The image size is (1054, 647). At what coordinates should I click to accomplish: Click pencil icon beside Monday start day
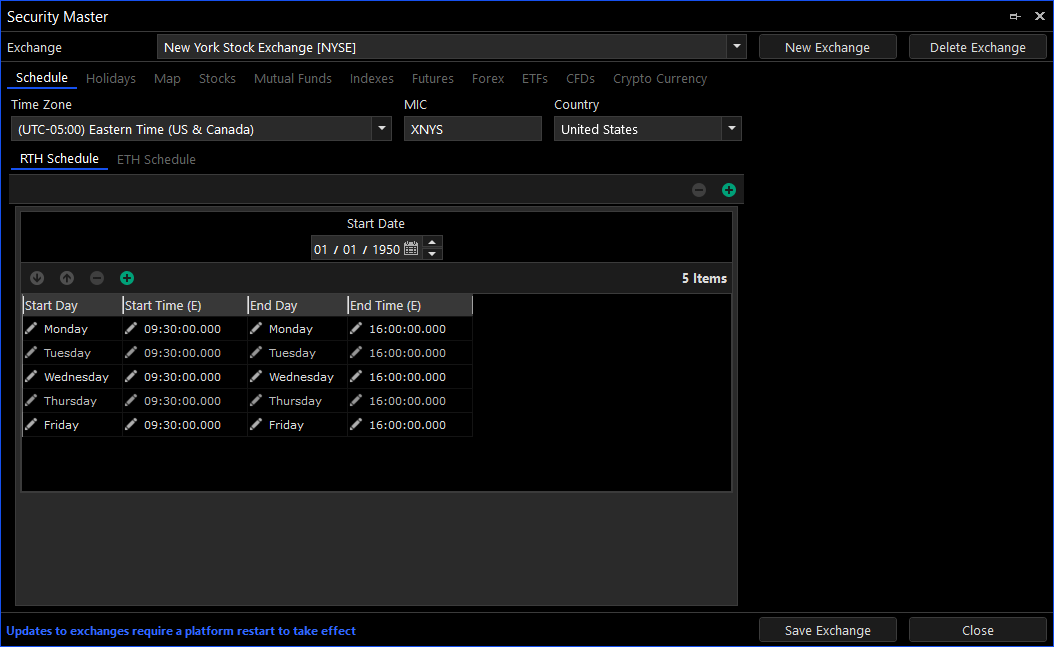tap(32, 329)
